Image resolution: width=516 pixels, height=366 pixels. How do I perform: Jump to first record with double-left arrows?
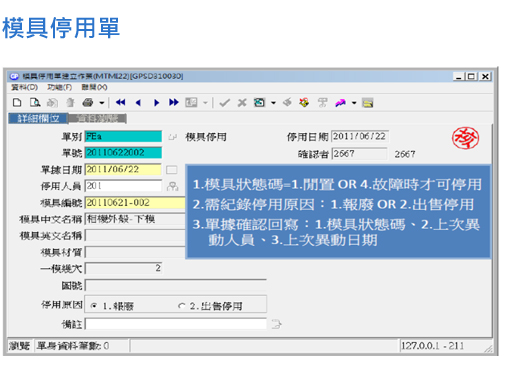[x=120, y=103]
